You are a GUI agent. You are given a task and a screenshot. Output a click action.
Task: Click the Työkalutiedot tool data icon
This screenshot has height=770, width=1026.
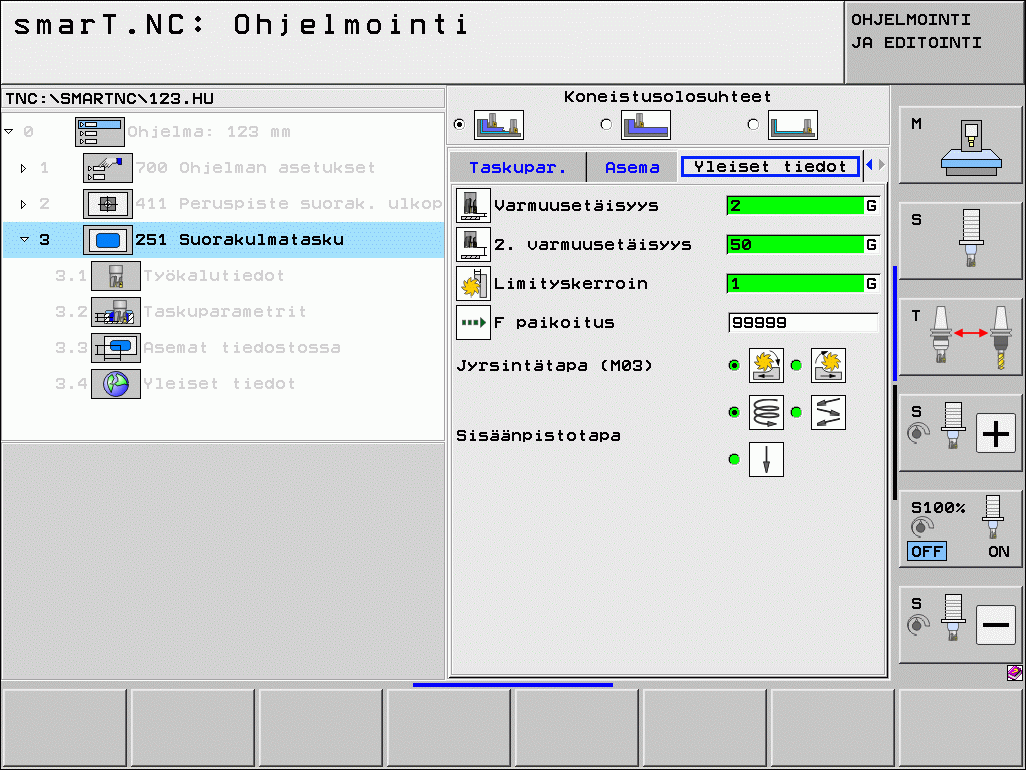[x=116, y=275]
